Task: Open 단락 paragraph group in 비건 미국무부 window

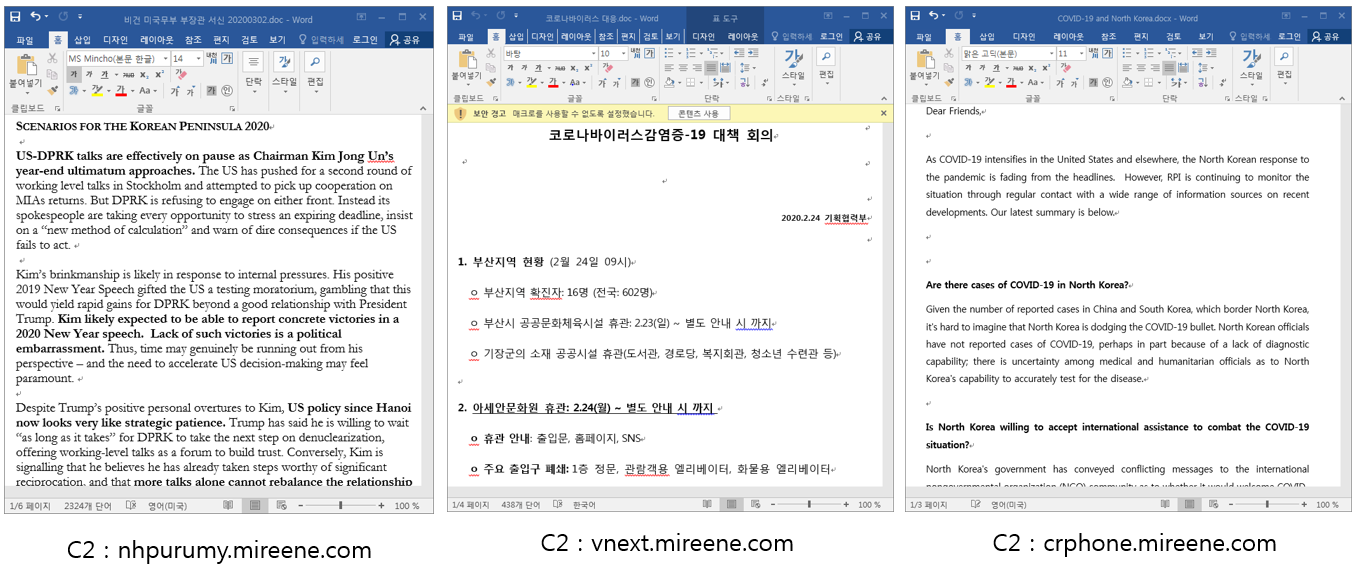Action: [253, 73]
